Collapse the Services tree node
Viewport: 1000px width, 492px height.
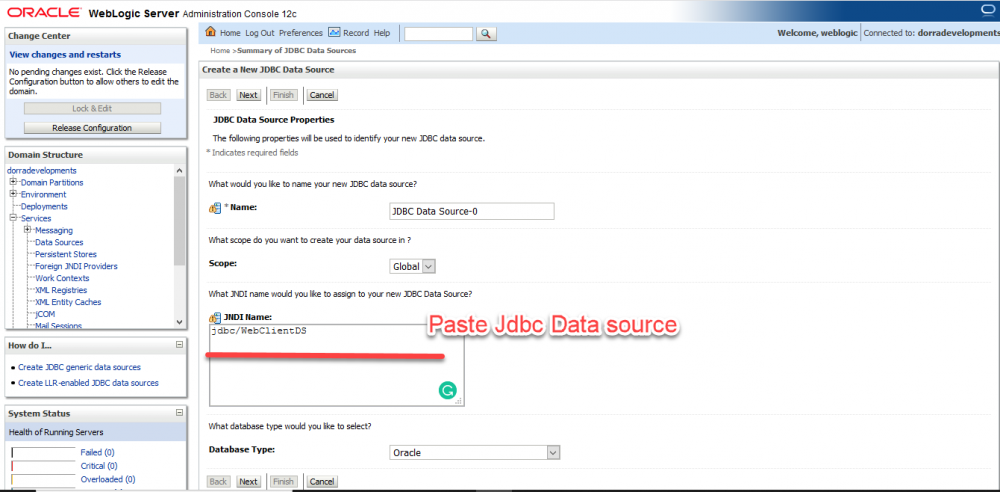click(14, 219)
